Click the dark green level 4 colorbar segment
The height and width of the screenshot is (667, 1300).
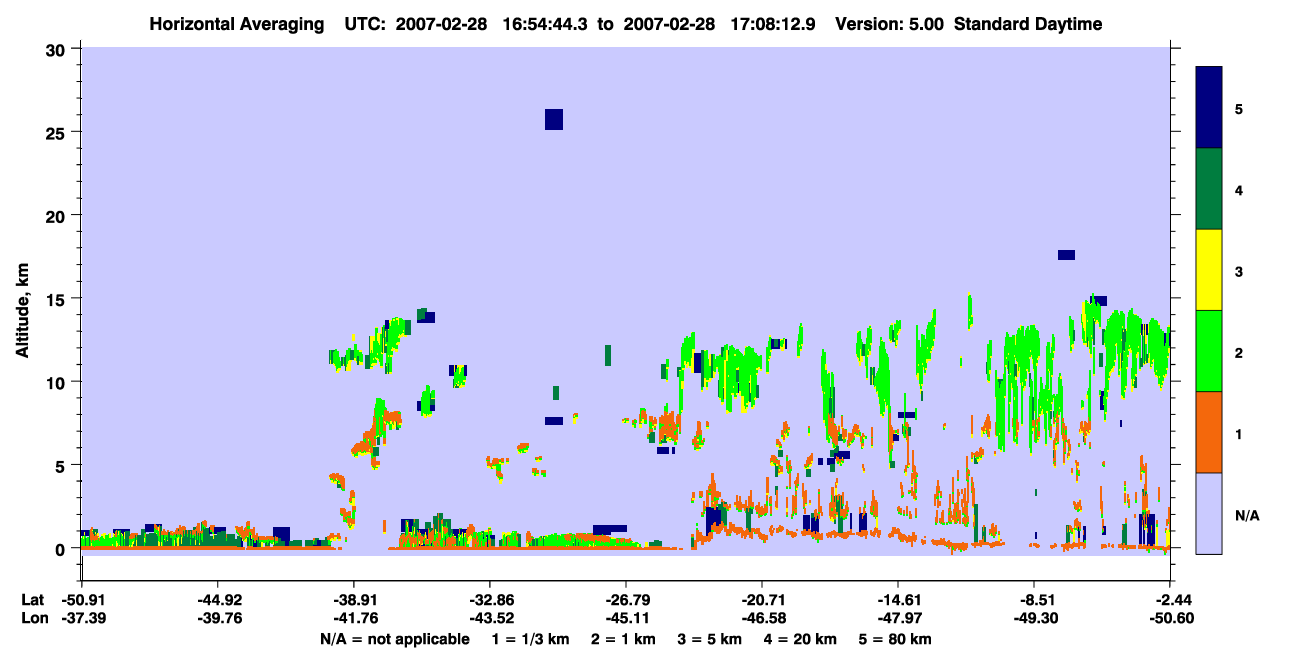(1209, 189)
